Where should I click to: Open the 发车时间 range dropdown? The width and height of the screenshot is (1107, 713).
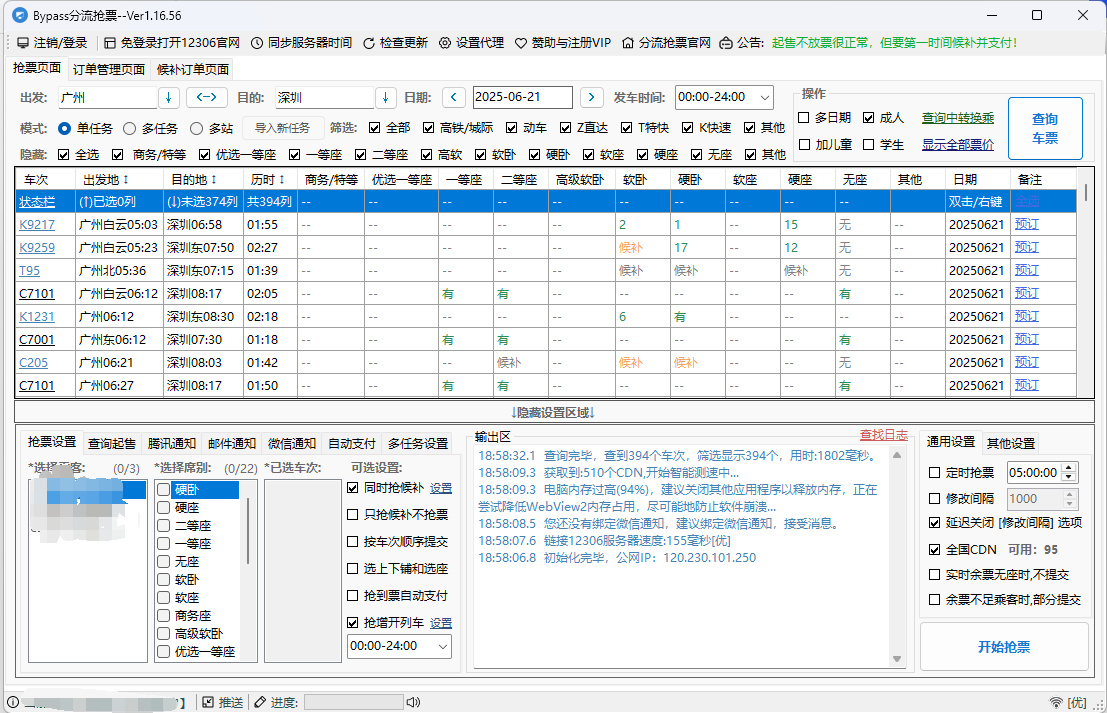coord(765,97)
